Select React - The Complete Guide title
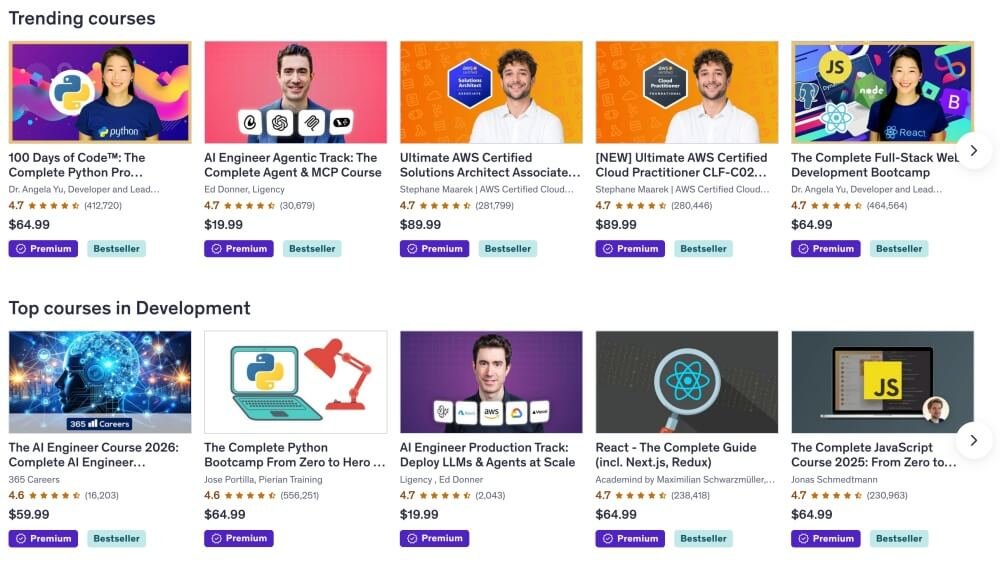Screen dimensions: 1000x568 tap(676, 455)
